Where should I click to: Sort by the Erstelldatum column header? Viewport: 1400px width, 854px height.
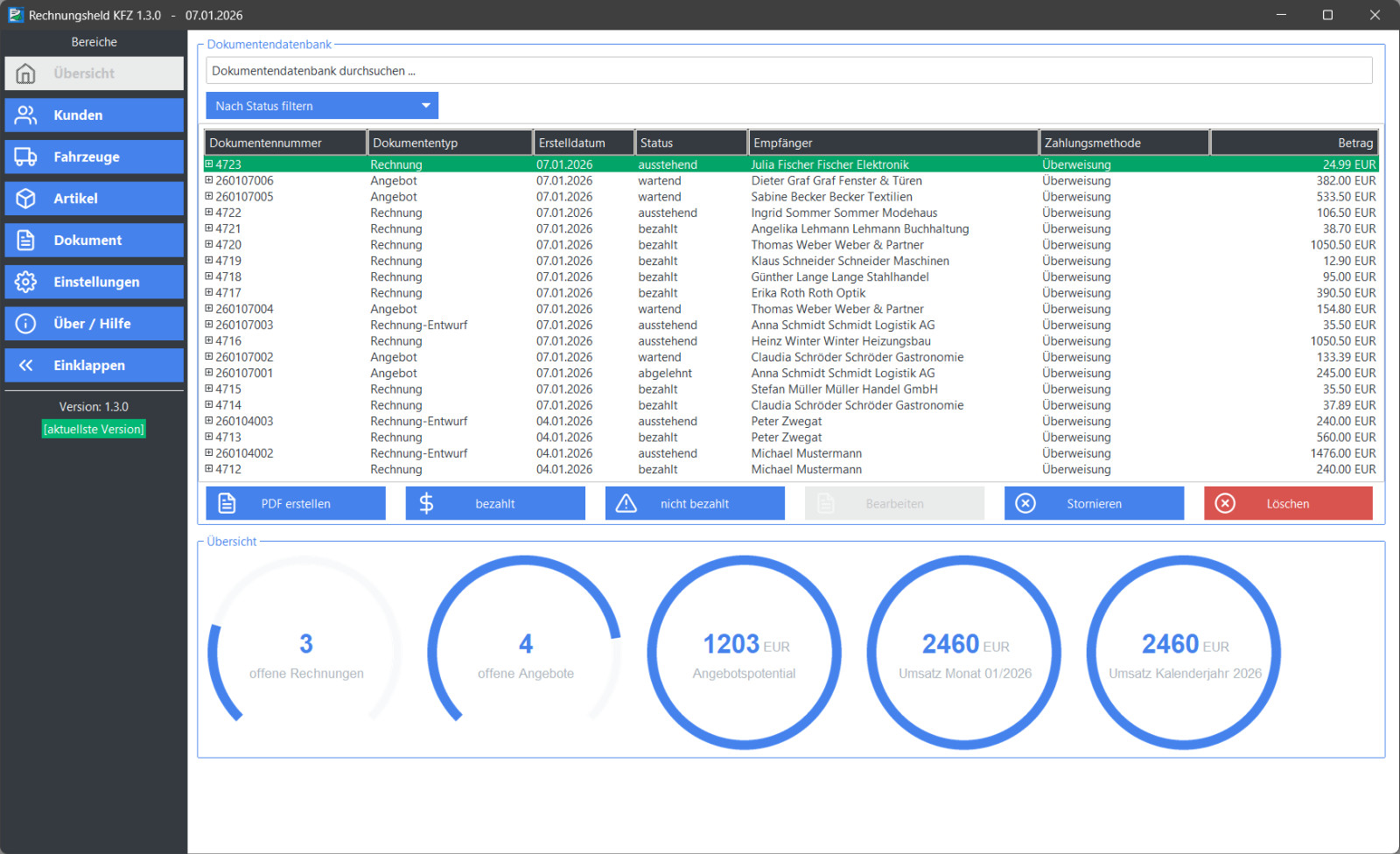[x=584, y=143]
